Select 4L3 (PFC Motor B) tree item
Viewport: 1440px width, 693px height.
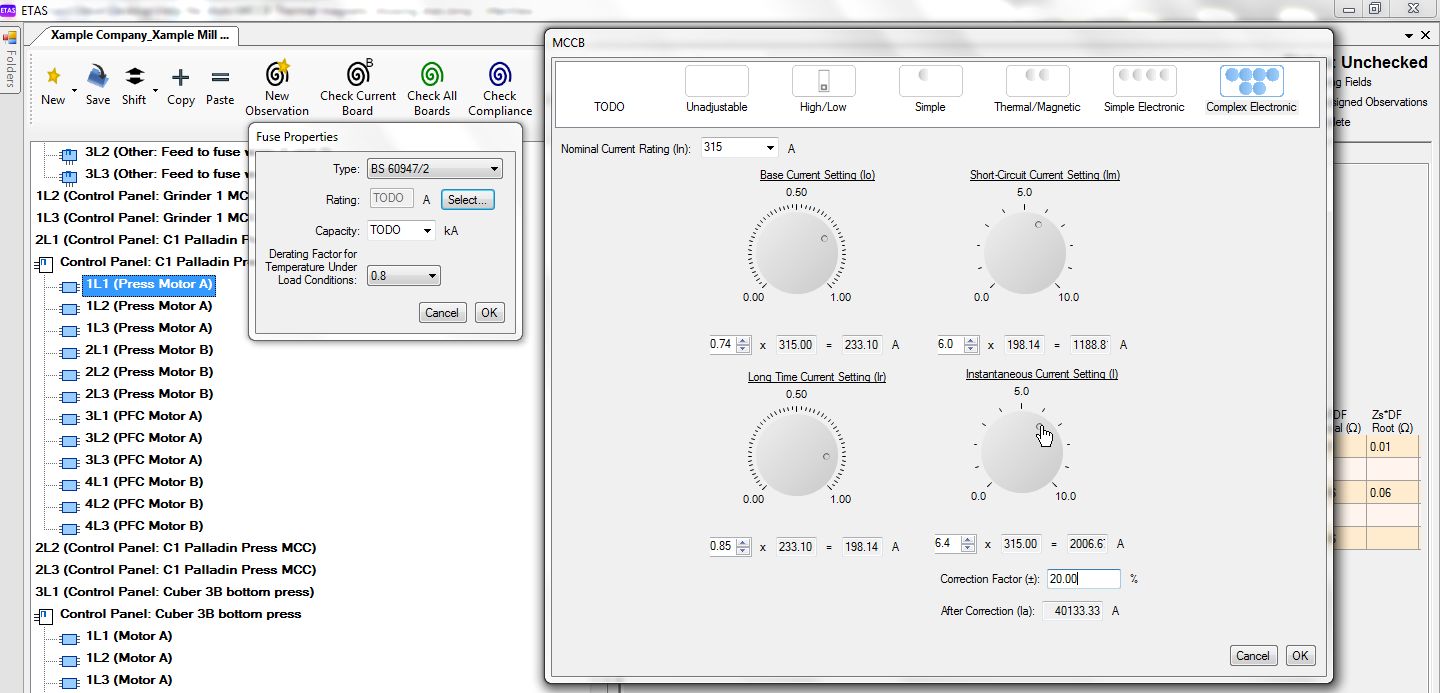(144, 526)
